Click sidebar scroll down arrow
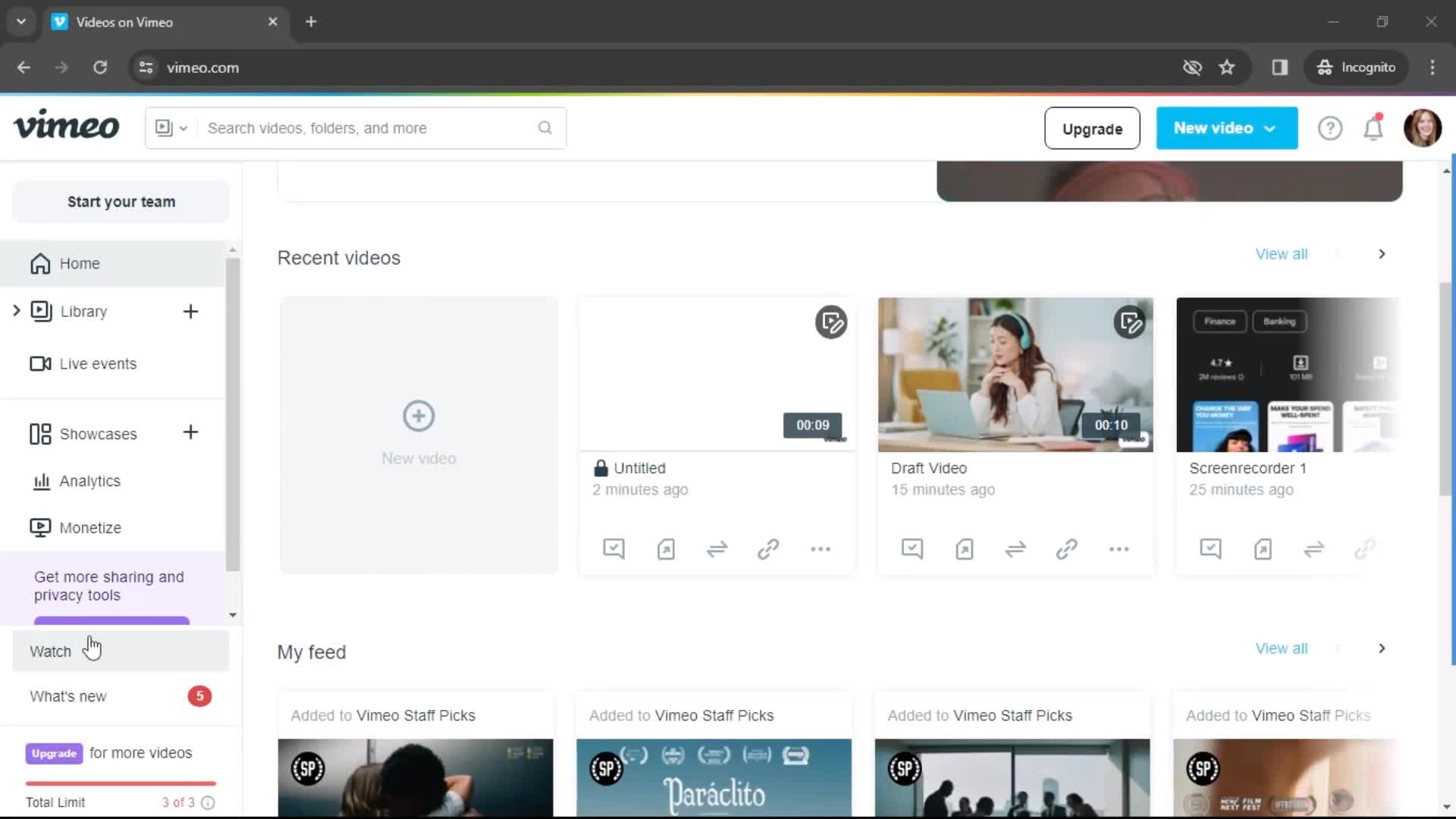 click(x=233, y=615)
